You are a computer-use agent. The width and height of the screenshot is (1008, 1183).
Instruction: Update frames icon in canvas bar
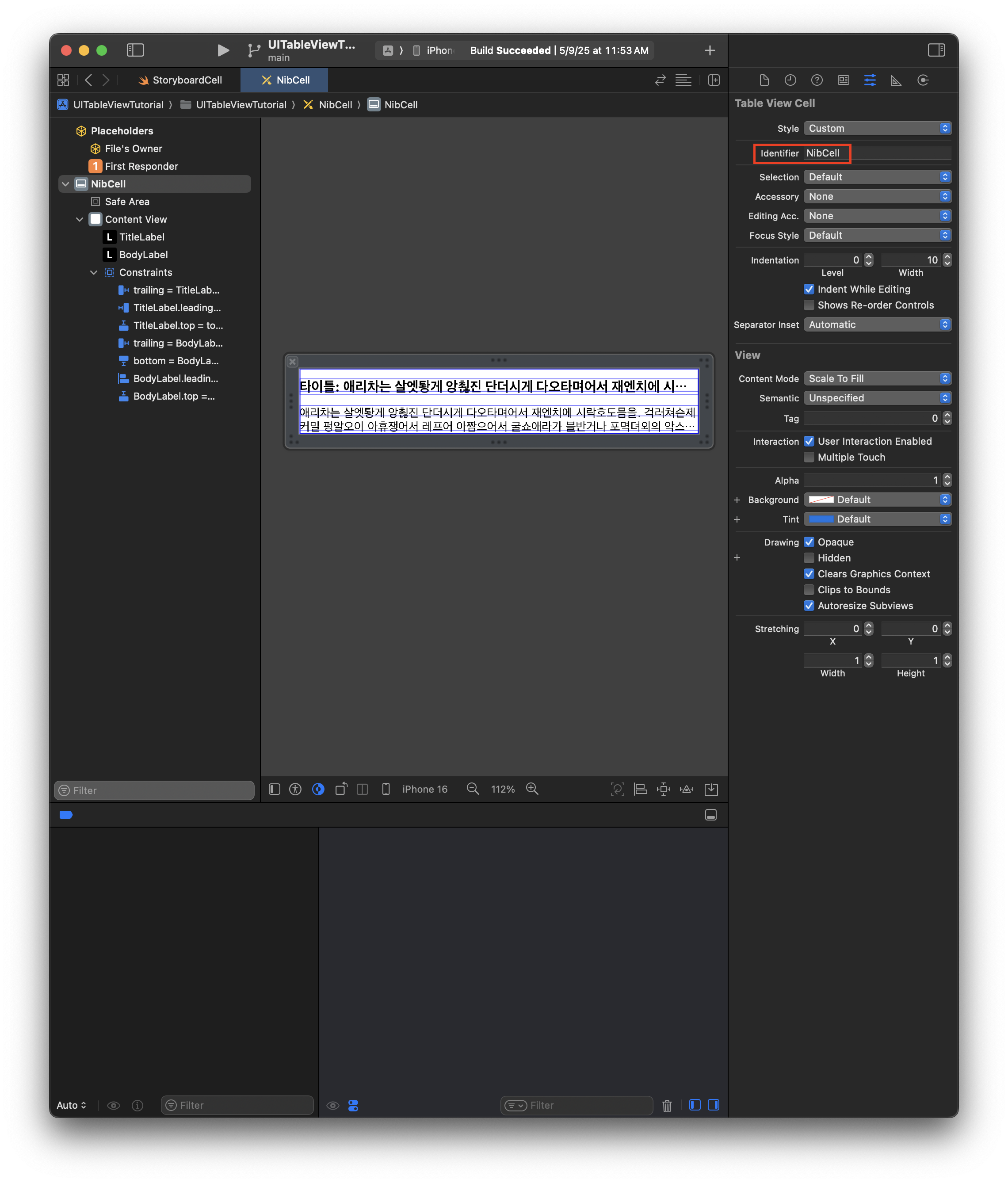tap(617, 789)
